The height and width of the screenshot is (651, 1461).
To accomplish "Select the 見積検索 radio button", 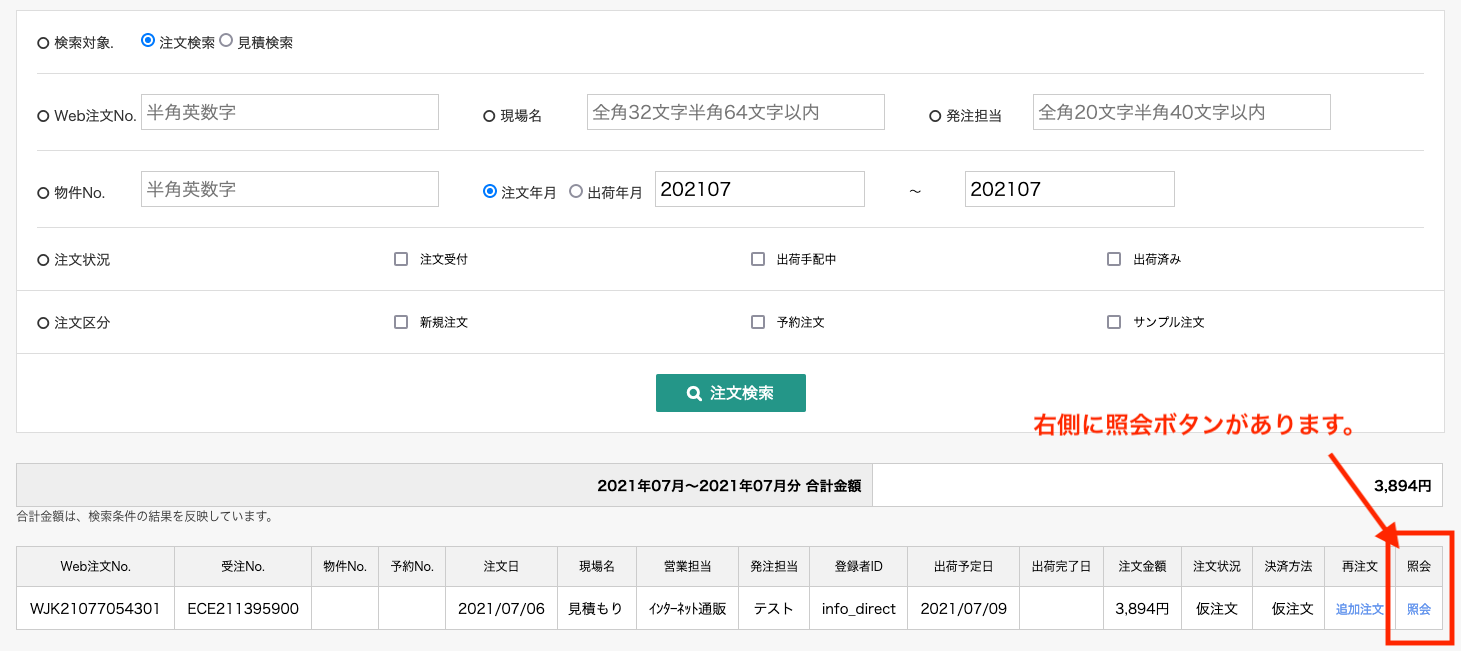I will pyautogui.click(x=226, y=41).
